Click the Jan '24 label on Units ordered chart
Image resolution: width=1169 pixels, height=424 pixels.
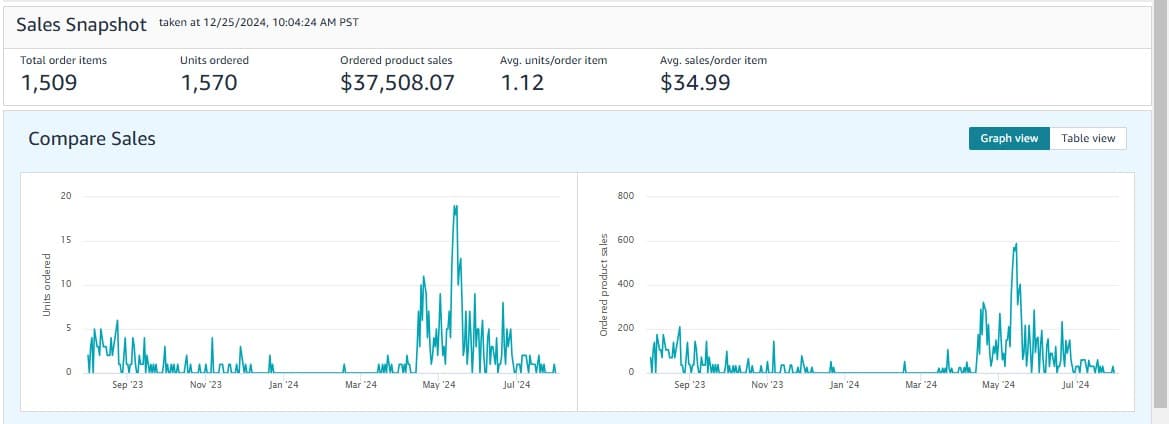[284, 384]
